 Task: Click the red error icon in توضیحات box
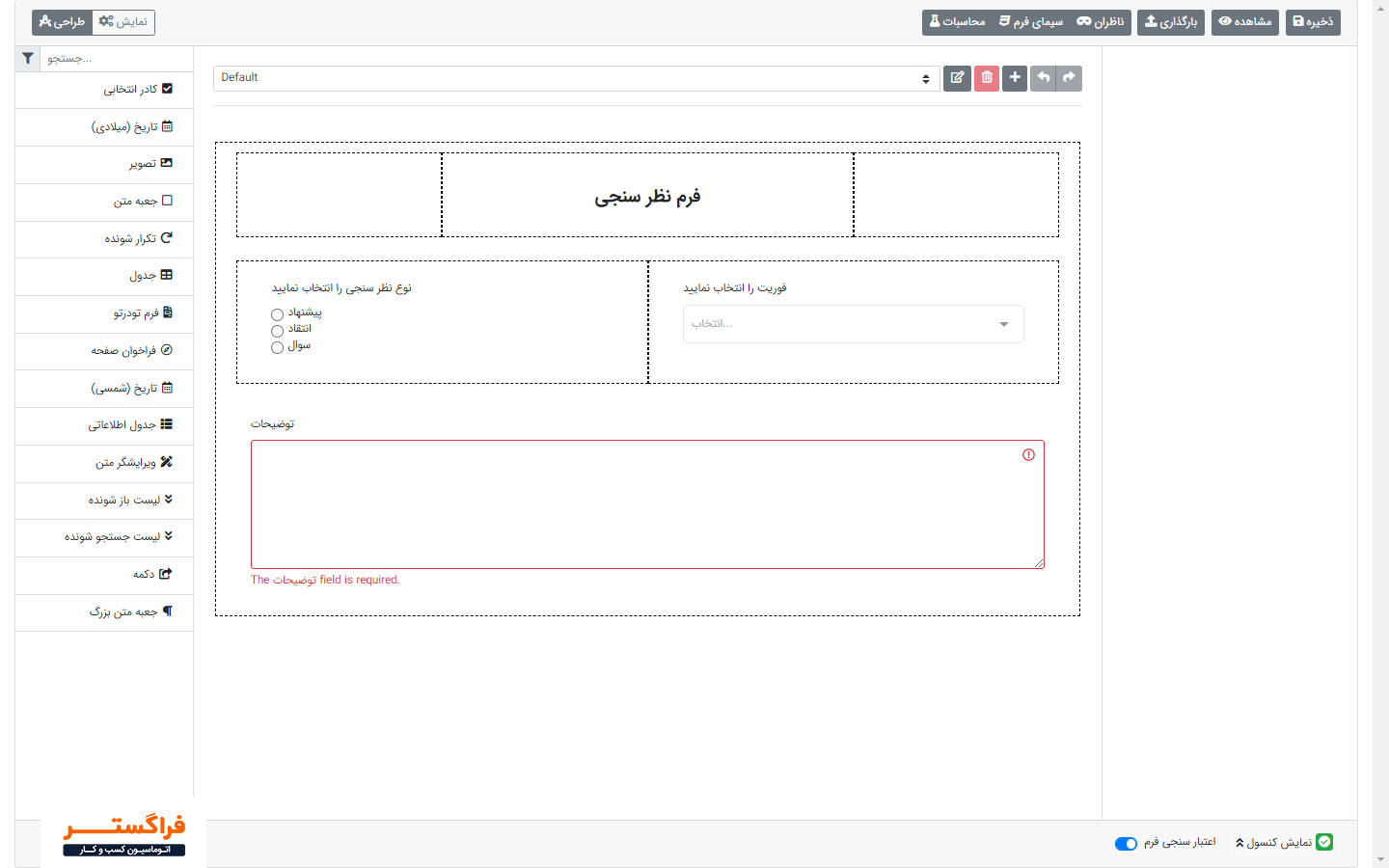tap(1028, 455)
